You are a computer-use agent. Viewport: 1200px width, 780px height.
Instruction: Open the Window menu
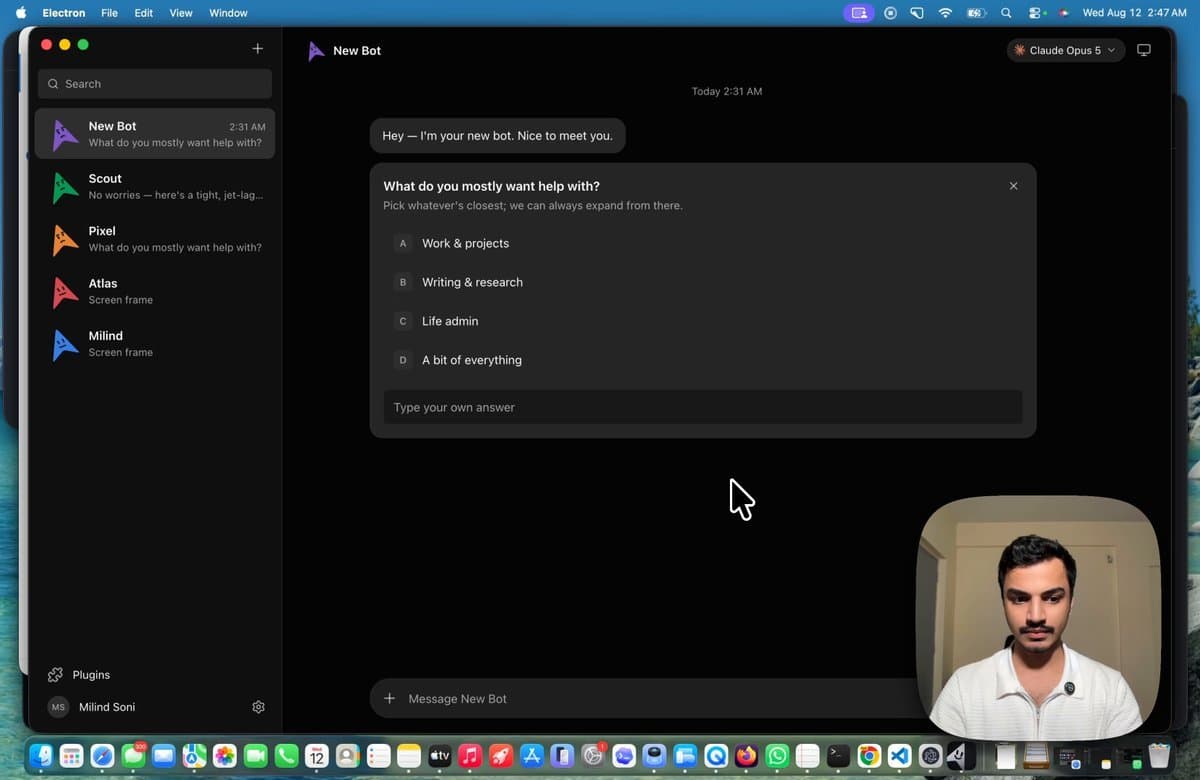[228, 13]
